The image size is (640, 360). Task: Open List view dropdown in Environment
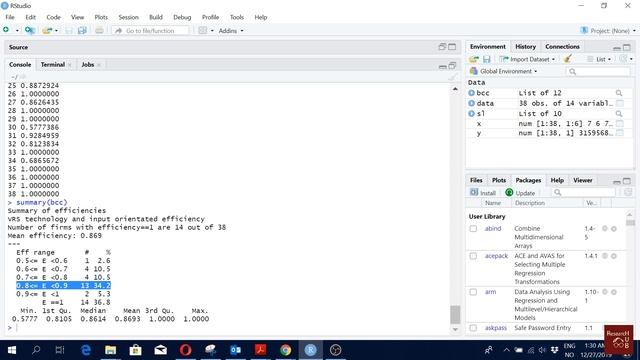coord(599,59)
